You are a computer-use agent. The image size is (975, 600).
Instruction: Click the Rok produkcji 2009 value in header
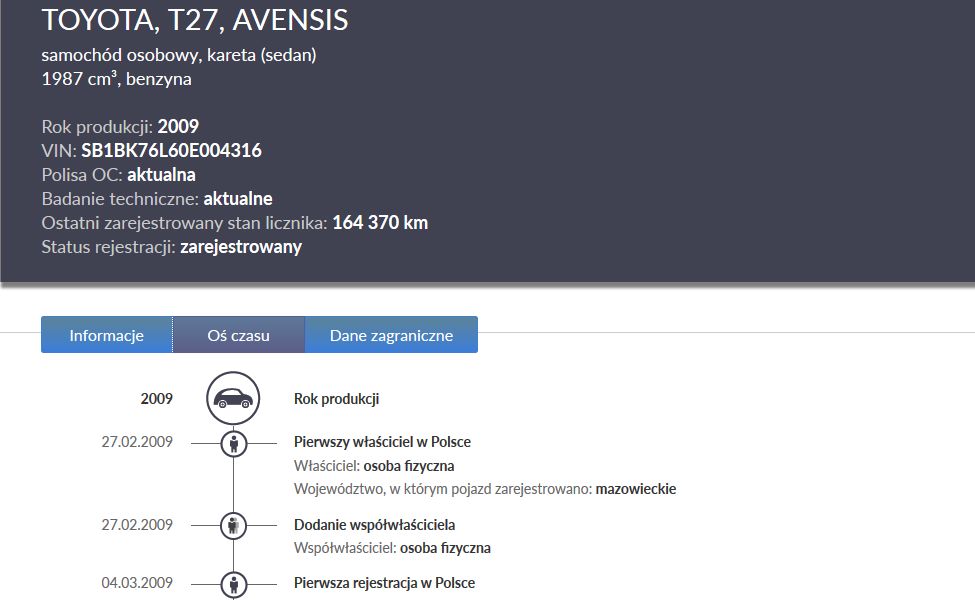(x=178, y=126)
